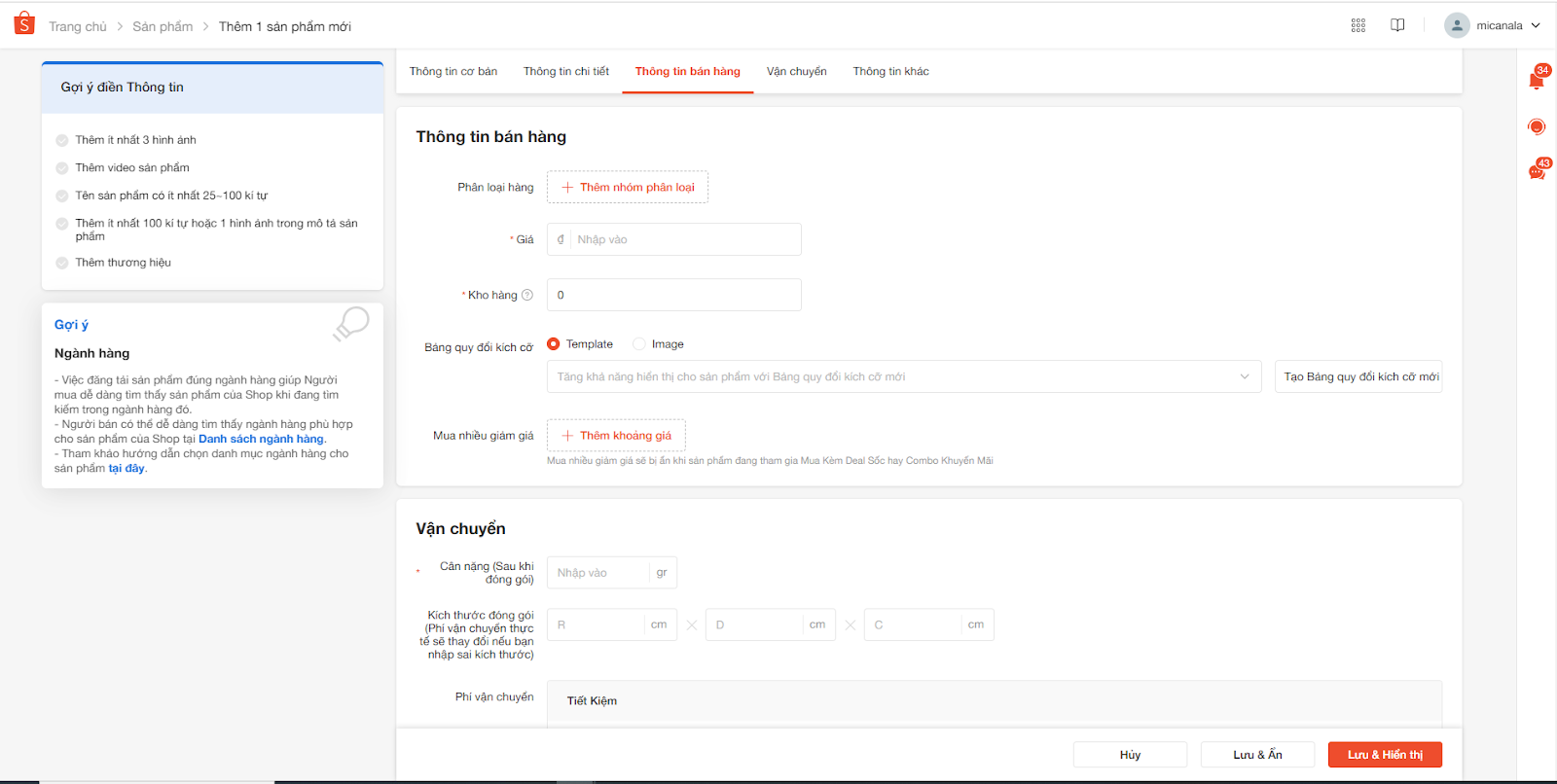Open the apps grid icon
Image resolution: width=1557 pixels, height=784 pixels.
click(x=1358, y=25)
